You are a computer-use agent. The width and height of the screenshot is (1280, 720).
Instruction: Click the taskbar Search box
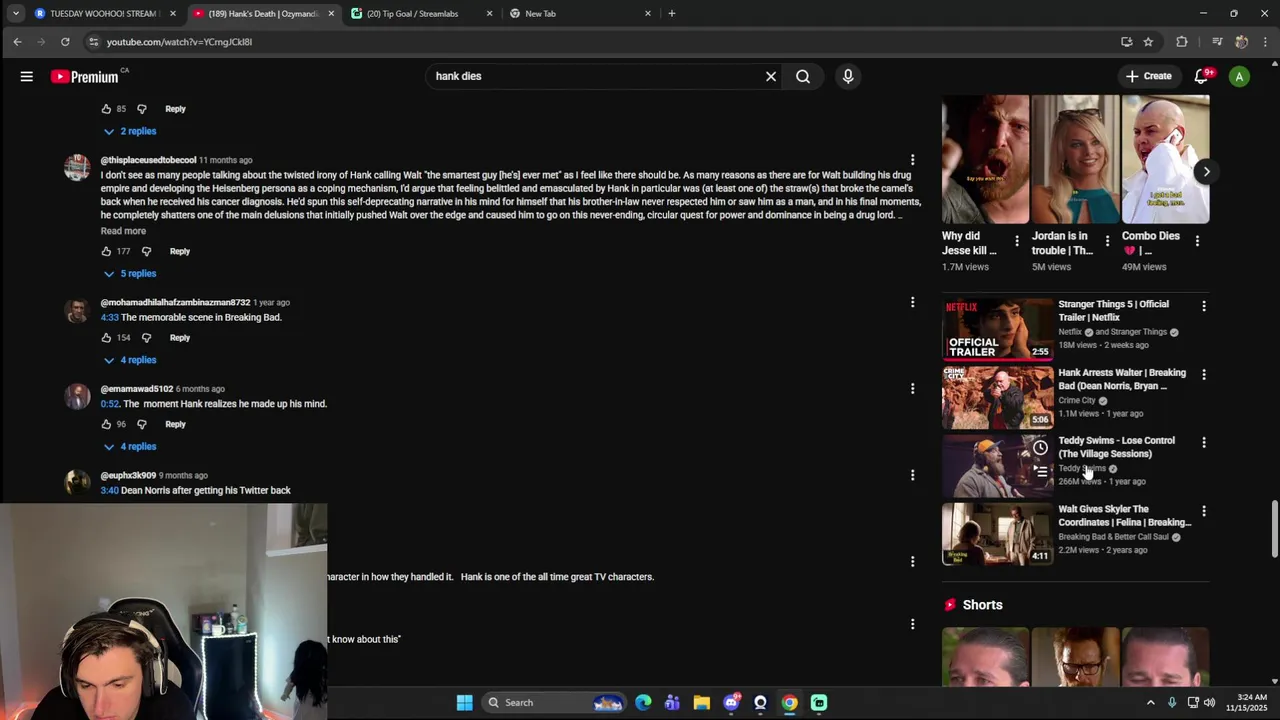click(x=555, y=702)
